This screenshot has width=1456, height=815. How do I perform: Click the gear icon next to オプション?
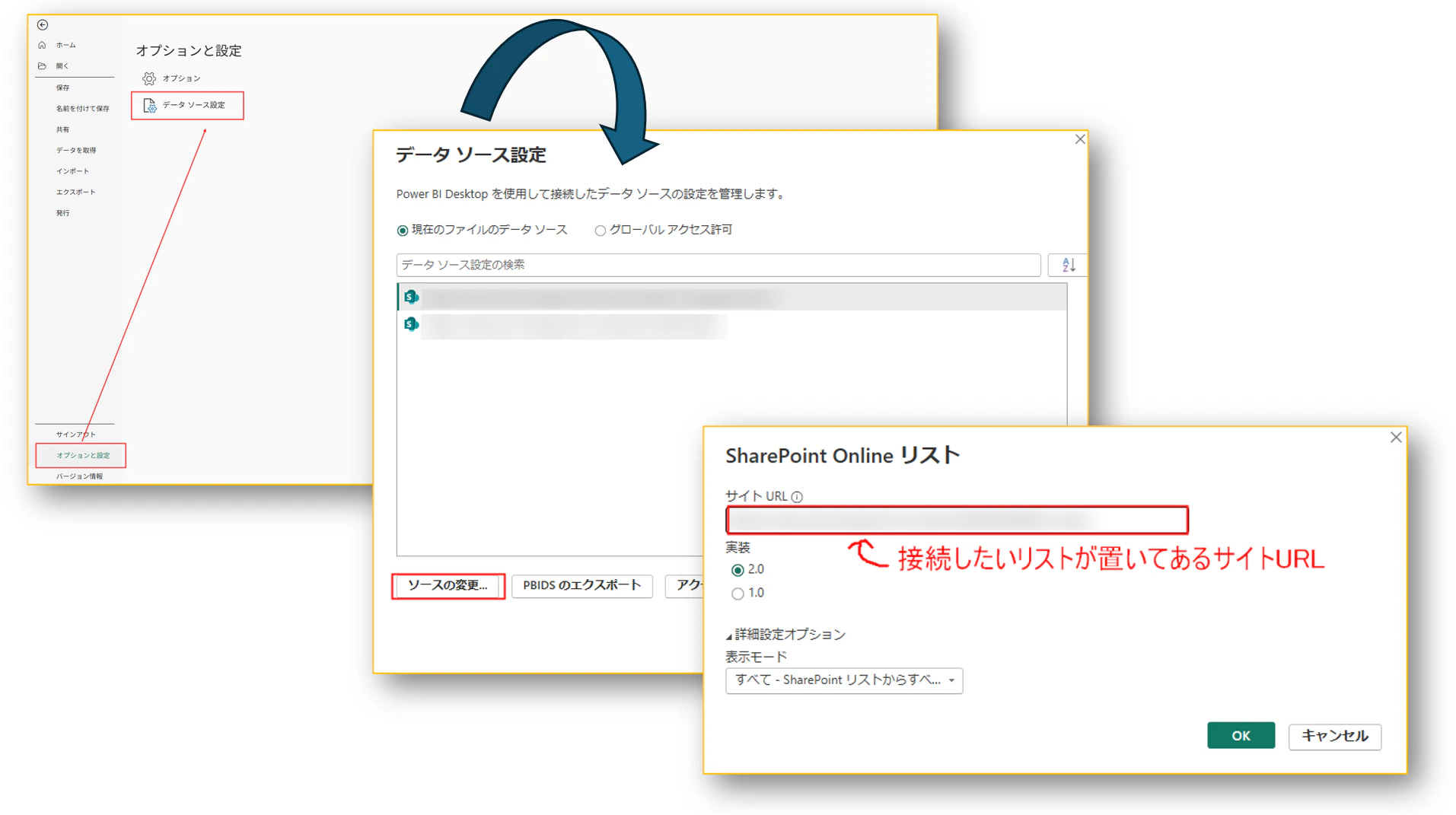tap(149, 78)
